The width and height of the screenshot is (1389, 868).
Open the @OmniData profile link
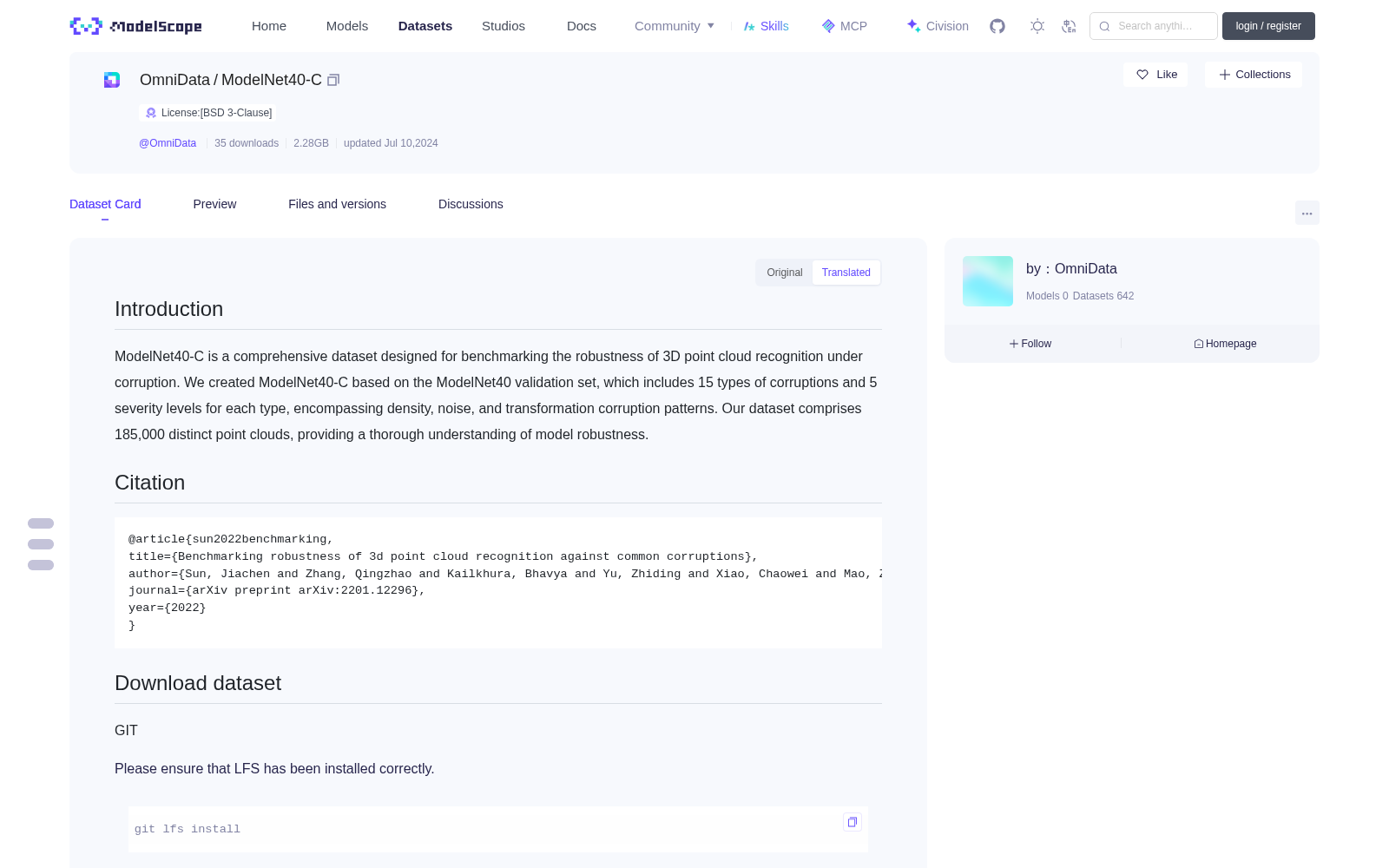168,143
